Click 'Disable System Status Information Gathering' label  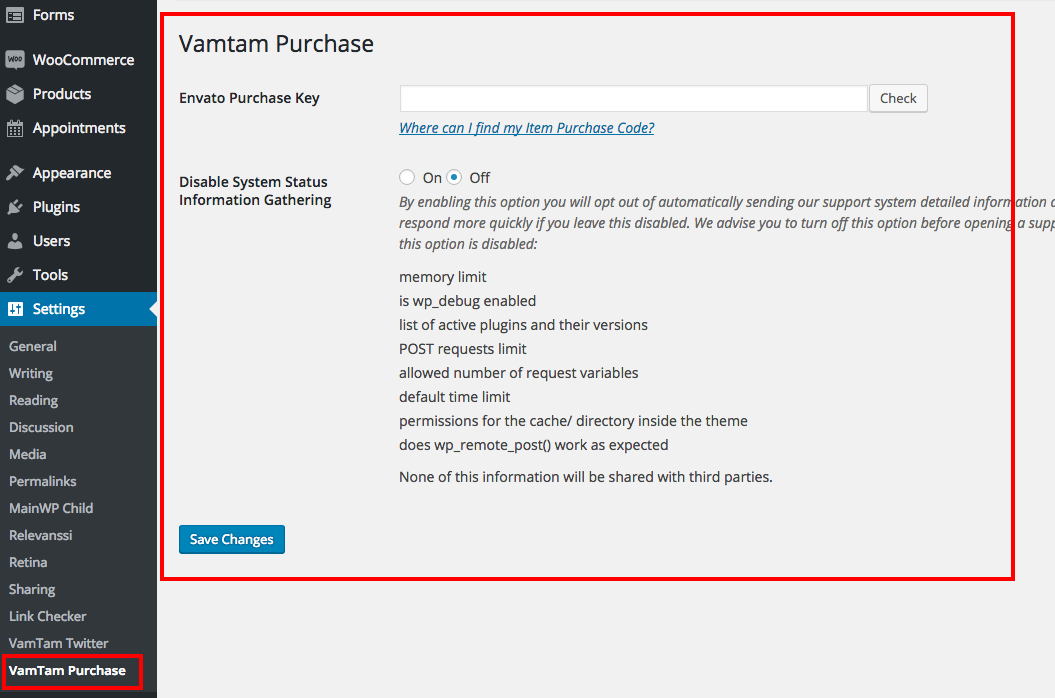(255, 191)
